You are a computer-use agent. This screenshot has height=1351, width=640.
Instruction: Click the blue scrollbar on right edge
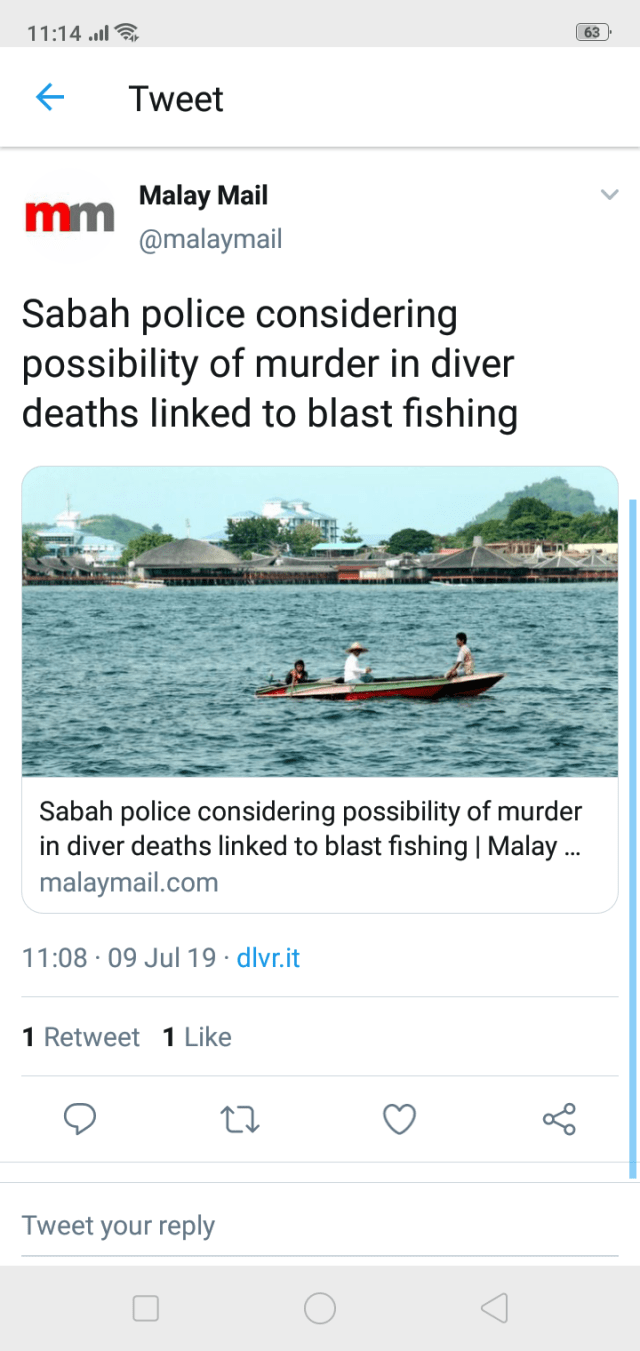[x=632, y=838]
